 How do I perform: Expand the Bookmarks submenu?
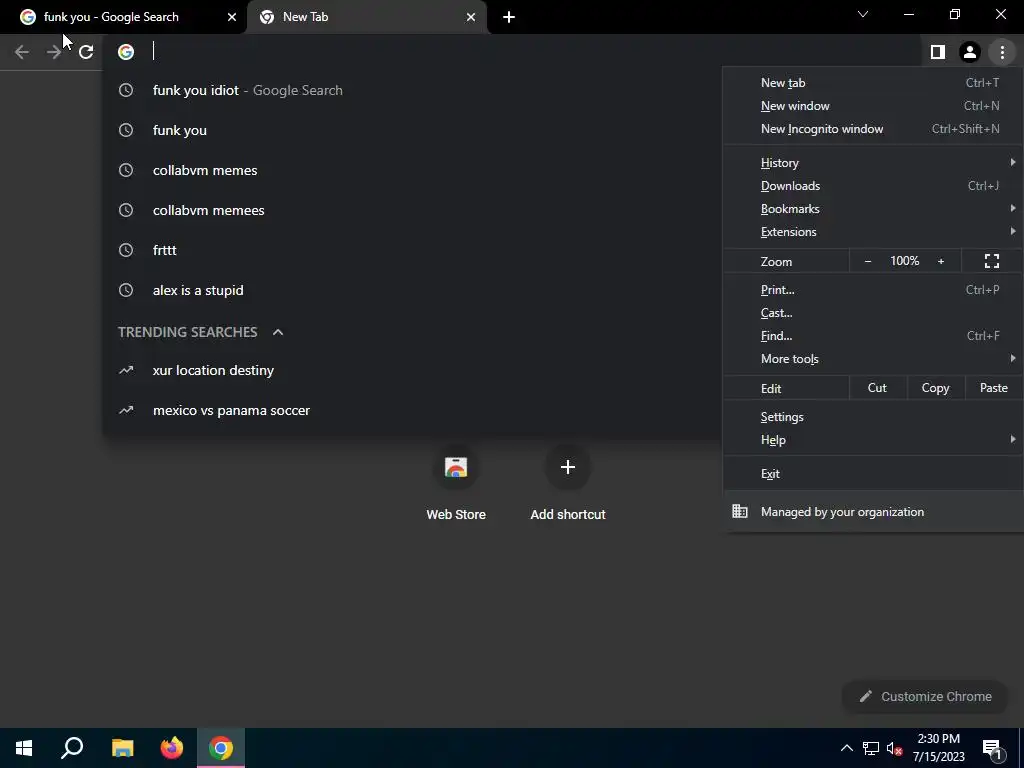[873, 209]
